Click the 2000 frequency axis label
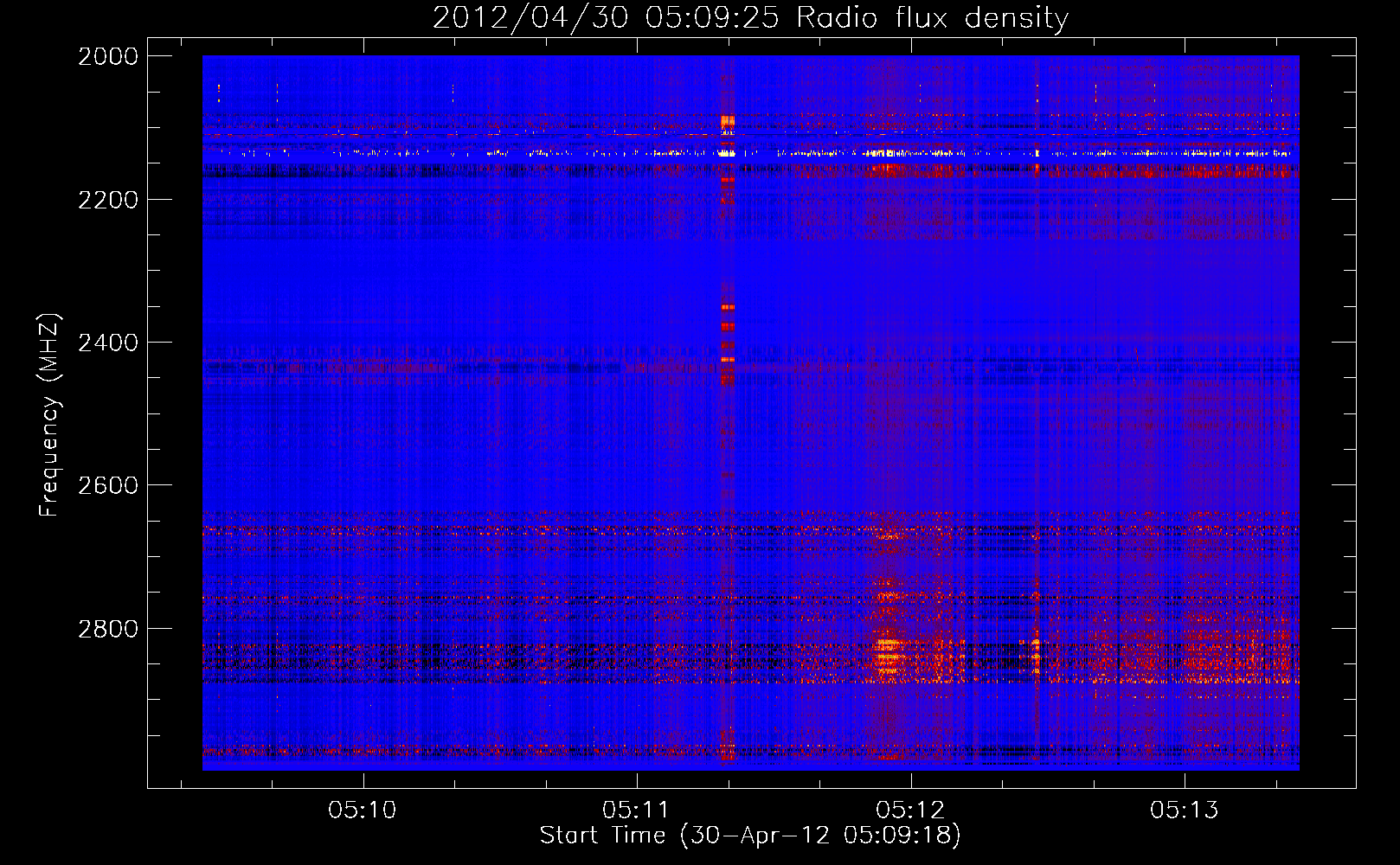The height and width of the screenshot is (865, 1400). coord(108,56)
